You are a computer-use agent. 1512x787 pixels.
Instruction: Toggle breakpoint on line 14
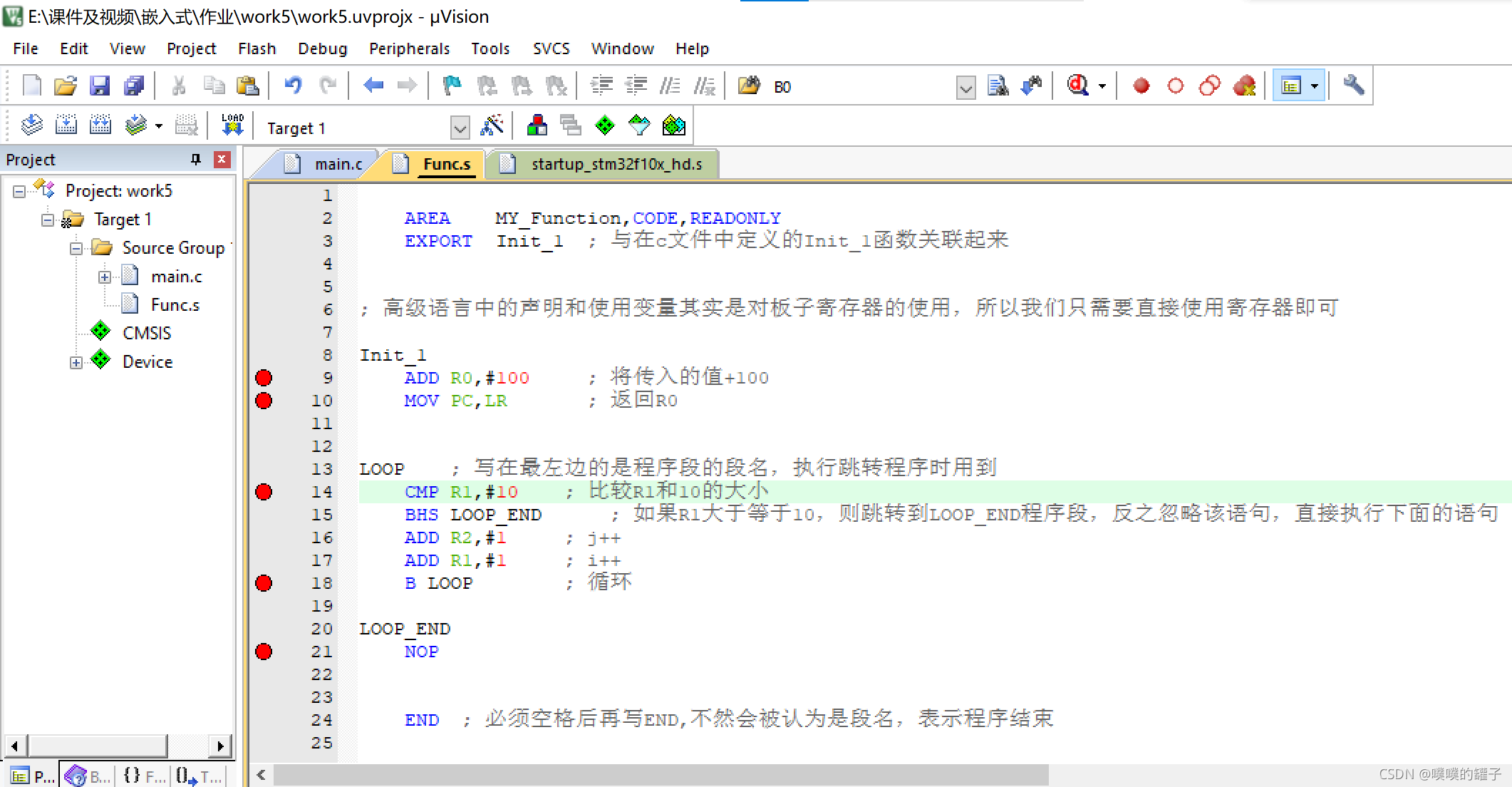266,491
